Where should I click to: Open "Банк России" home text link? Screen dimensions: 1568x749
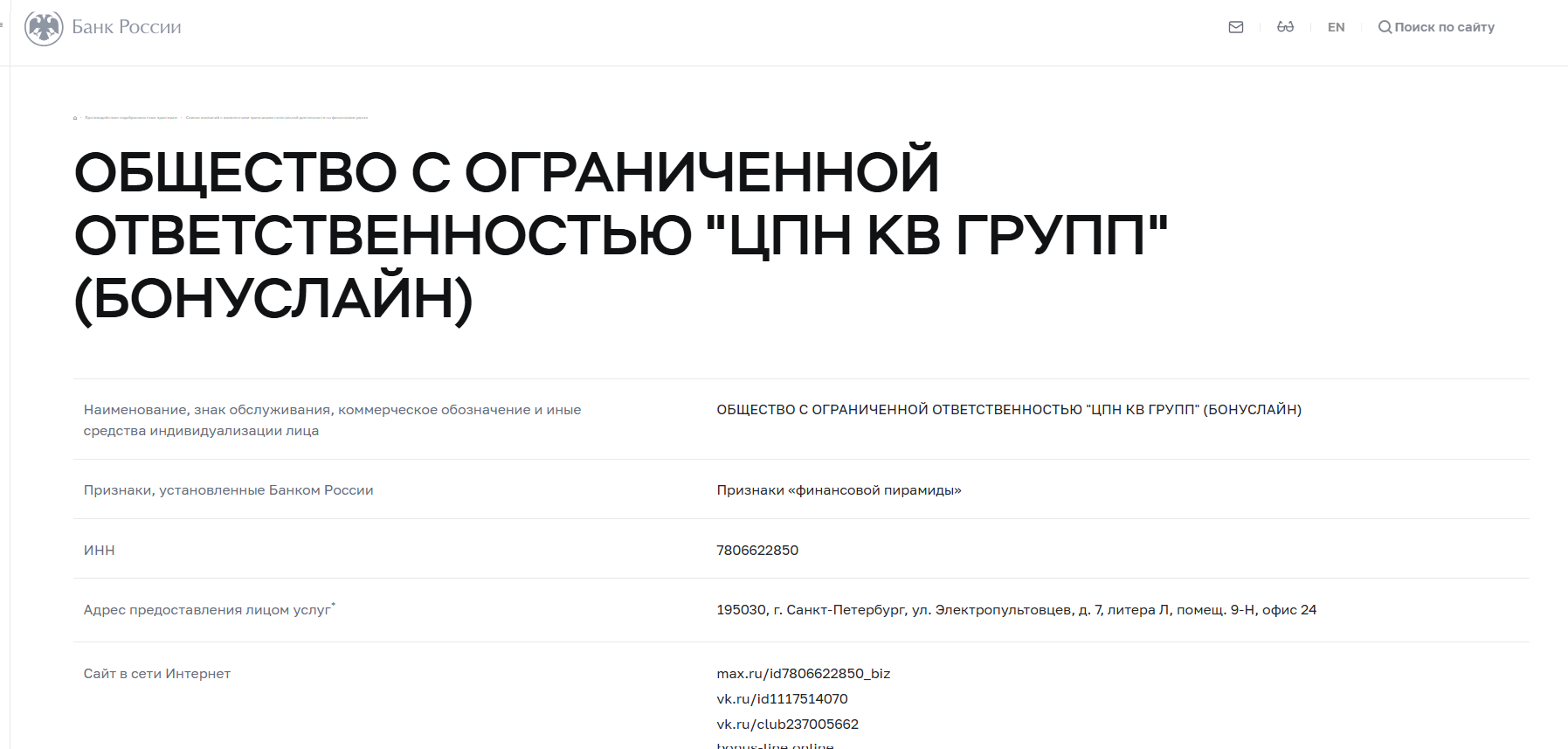click(x=127, y=27)
